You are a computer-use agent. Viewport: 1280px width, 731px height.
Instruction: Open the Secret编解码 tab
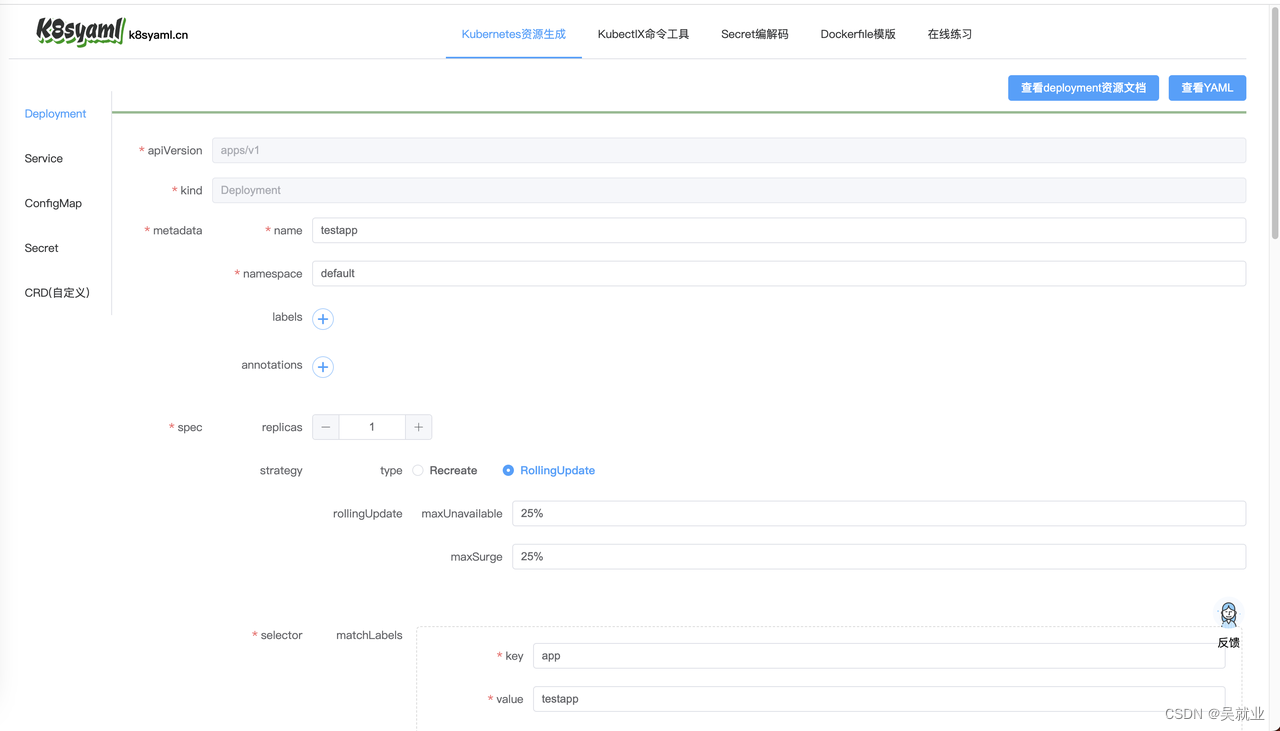pos(755,34)
